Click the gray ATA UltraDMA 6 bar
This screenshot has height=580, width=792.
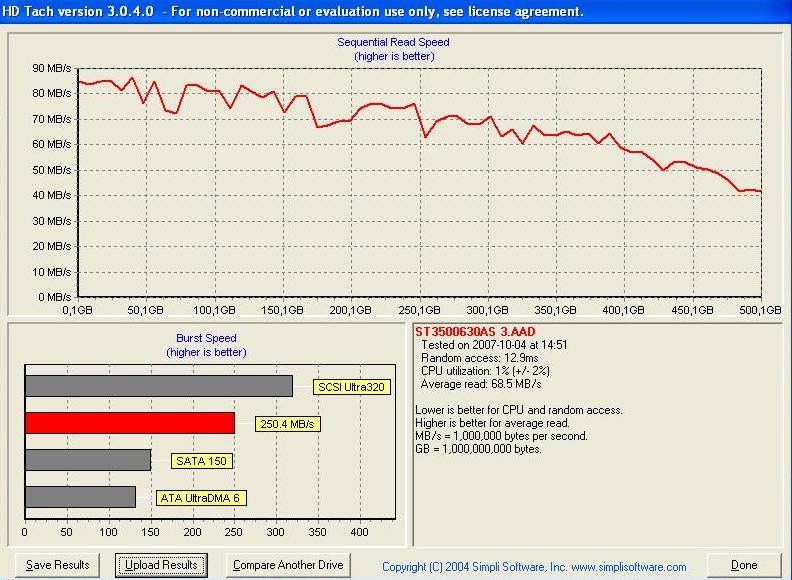click(80, 497)
